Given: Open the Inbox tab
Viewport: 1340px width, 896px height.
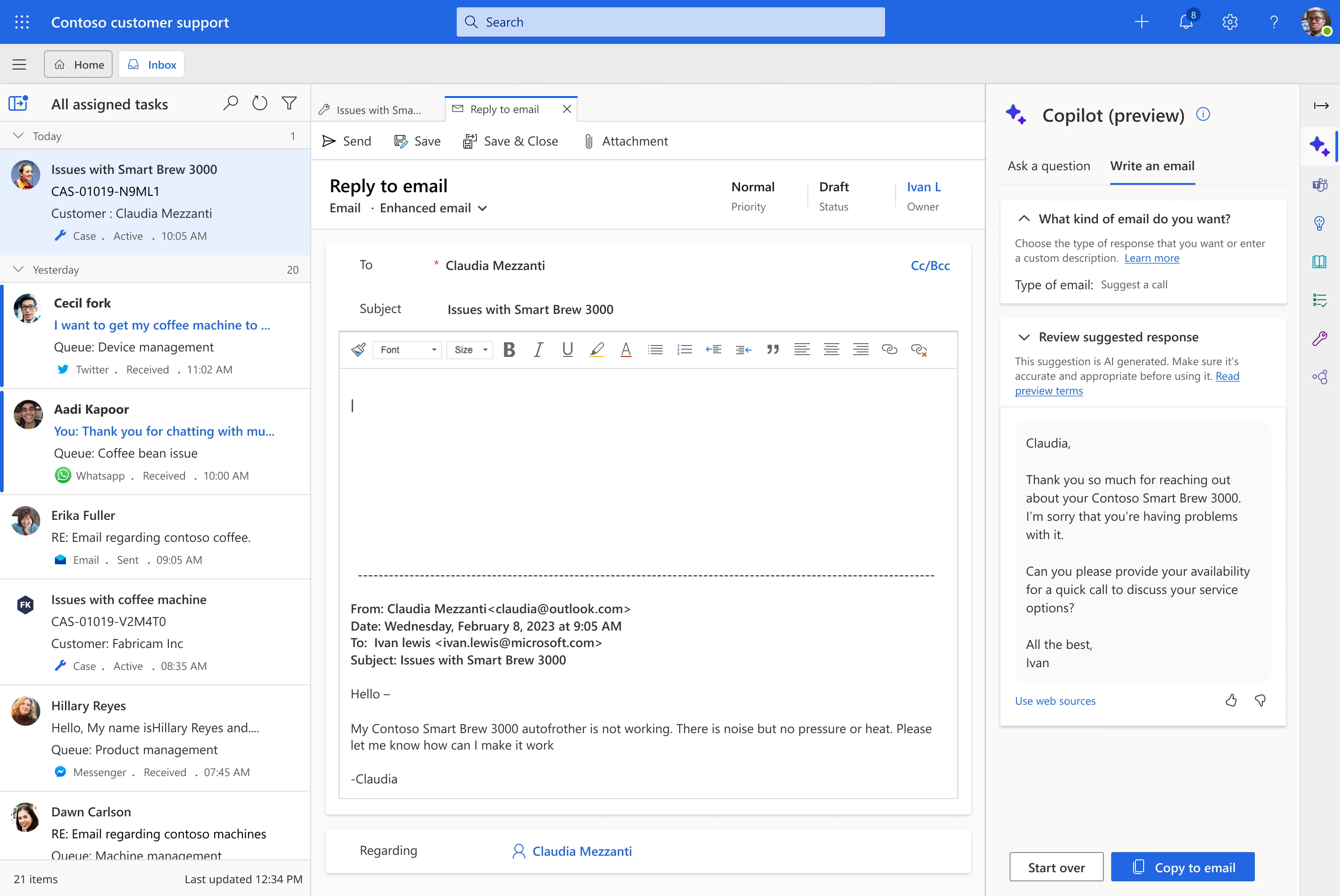Looking at the screenshot, I should (x=151, y=64).
